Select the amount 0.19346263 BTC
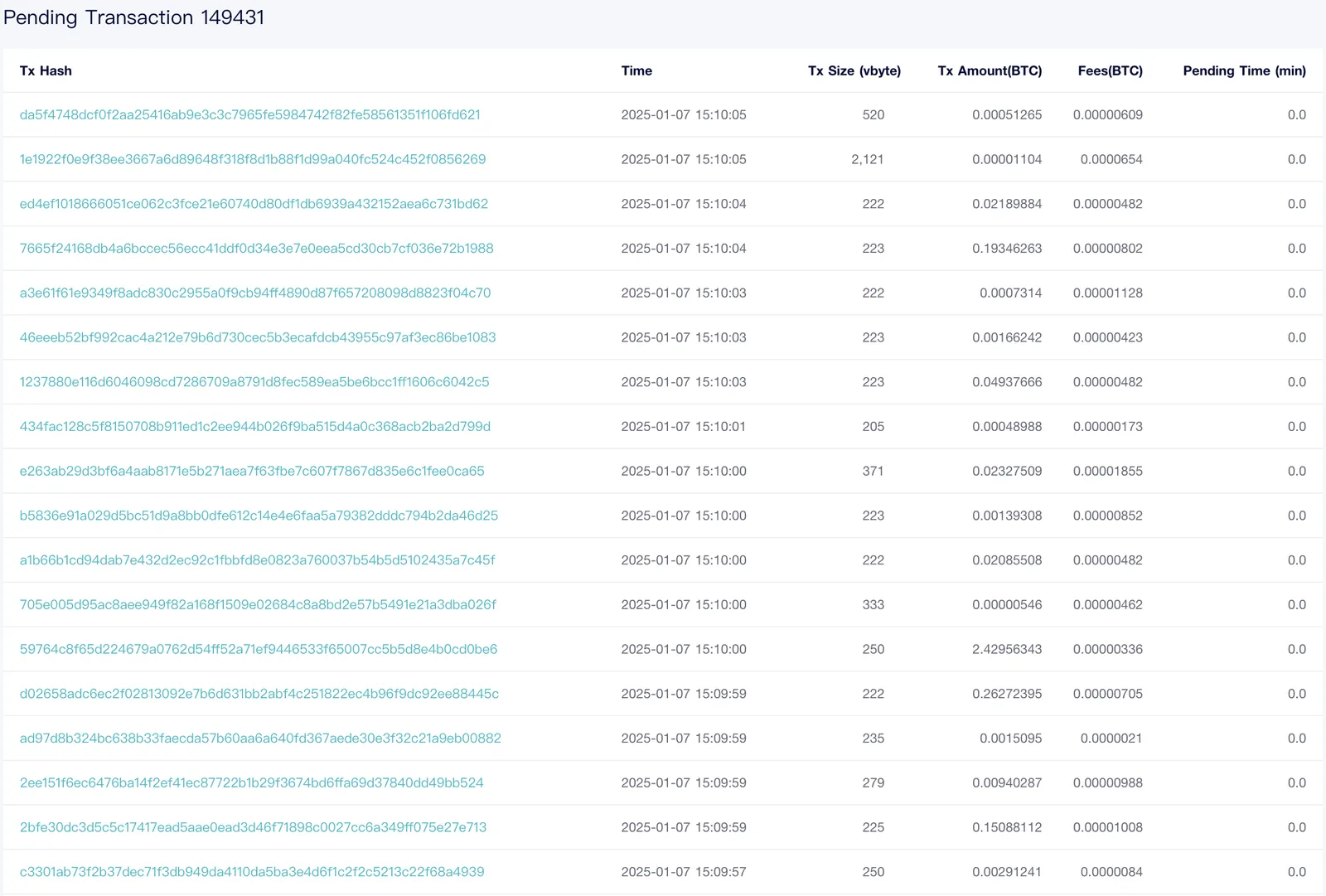The width and height of the screenshot is (1326, 896). pos(1007,249)
